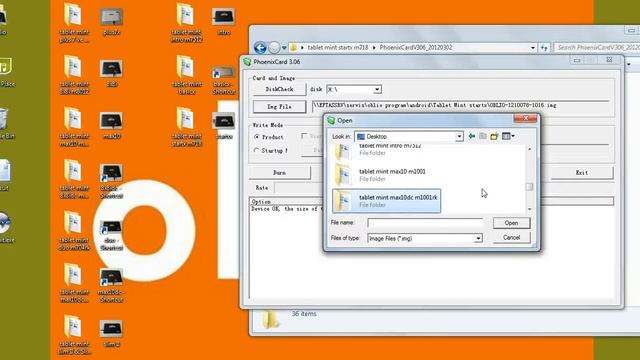Click PhoenixCardV306_20120302 in the address bar
The width and height of the screenshot is (640, 360).
(x=416, y=48)
